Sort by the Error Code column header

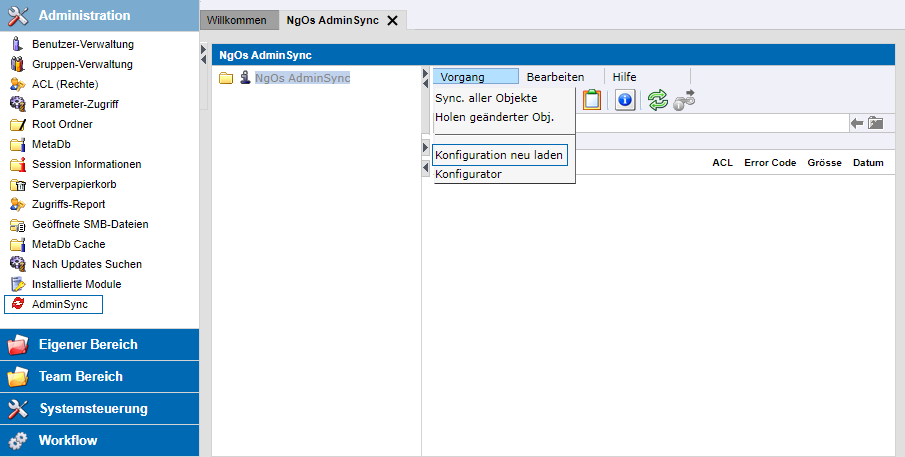[x=771, y=163]
